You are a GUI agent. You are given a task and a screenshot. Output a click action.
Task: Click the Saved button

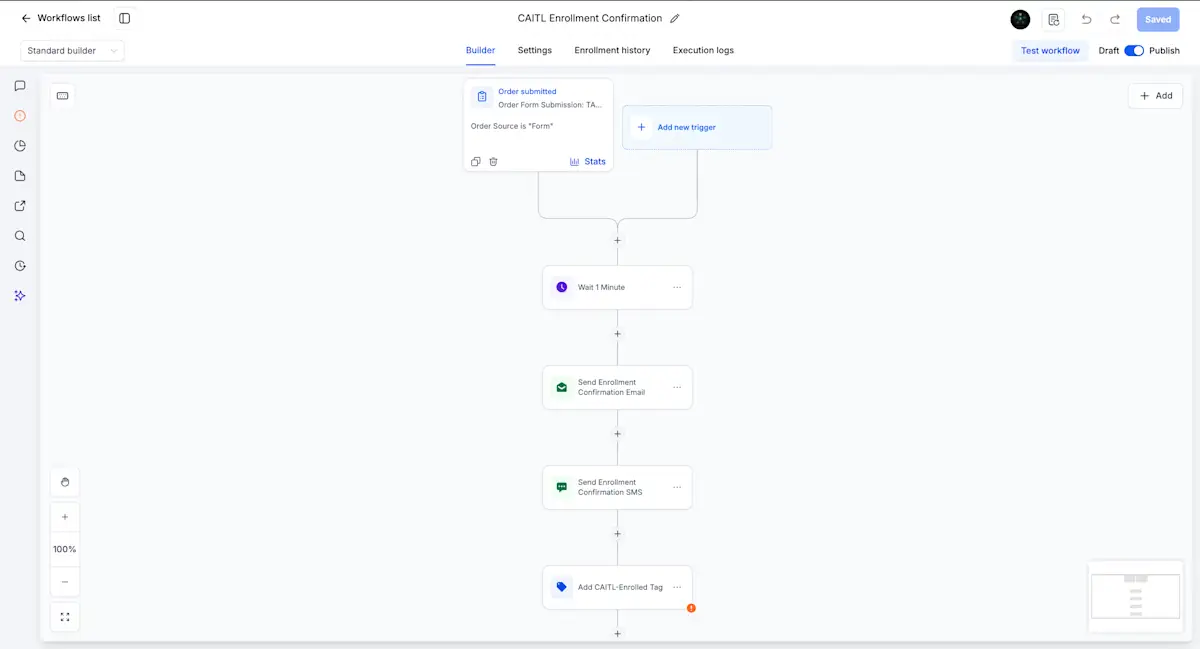point(1158,19)
